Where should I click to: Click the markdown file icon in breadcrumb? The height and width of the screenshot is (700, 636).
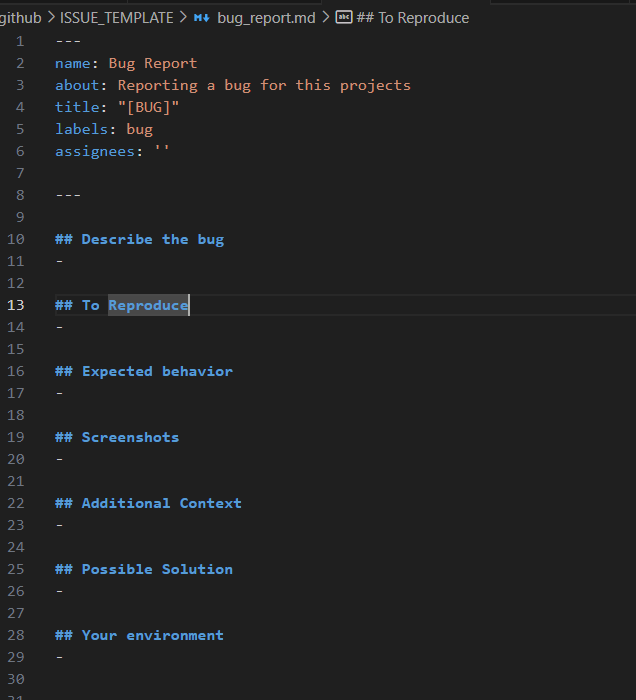coord(201,18)
